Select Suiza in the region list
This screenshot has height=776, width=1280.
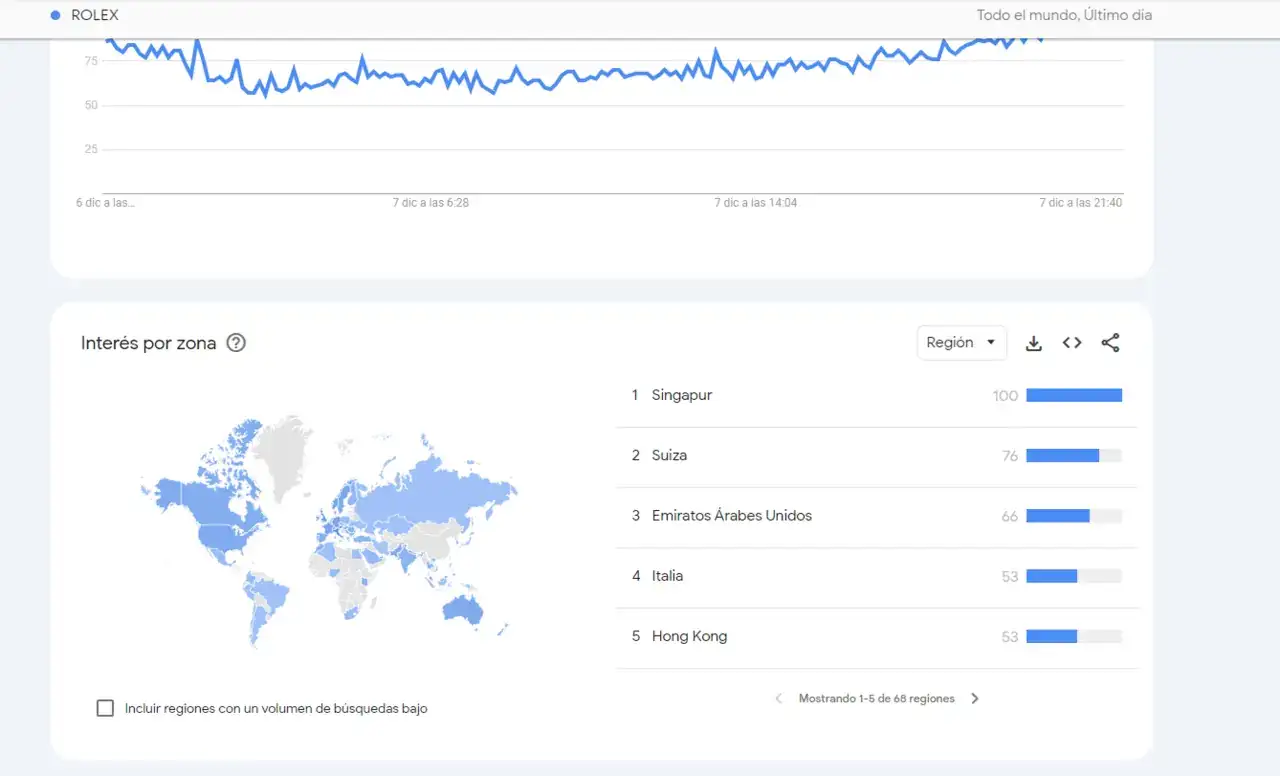[x=669, y=455]
